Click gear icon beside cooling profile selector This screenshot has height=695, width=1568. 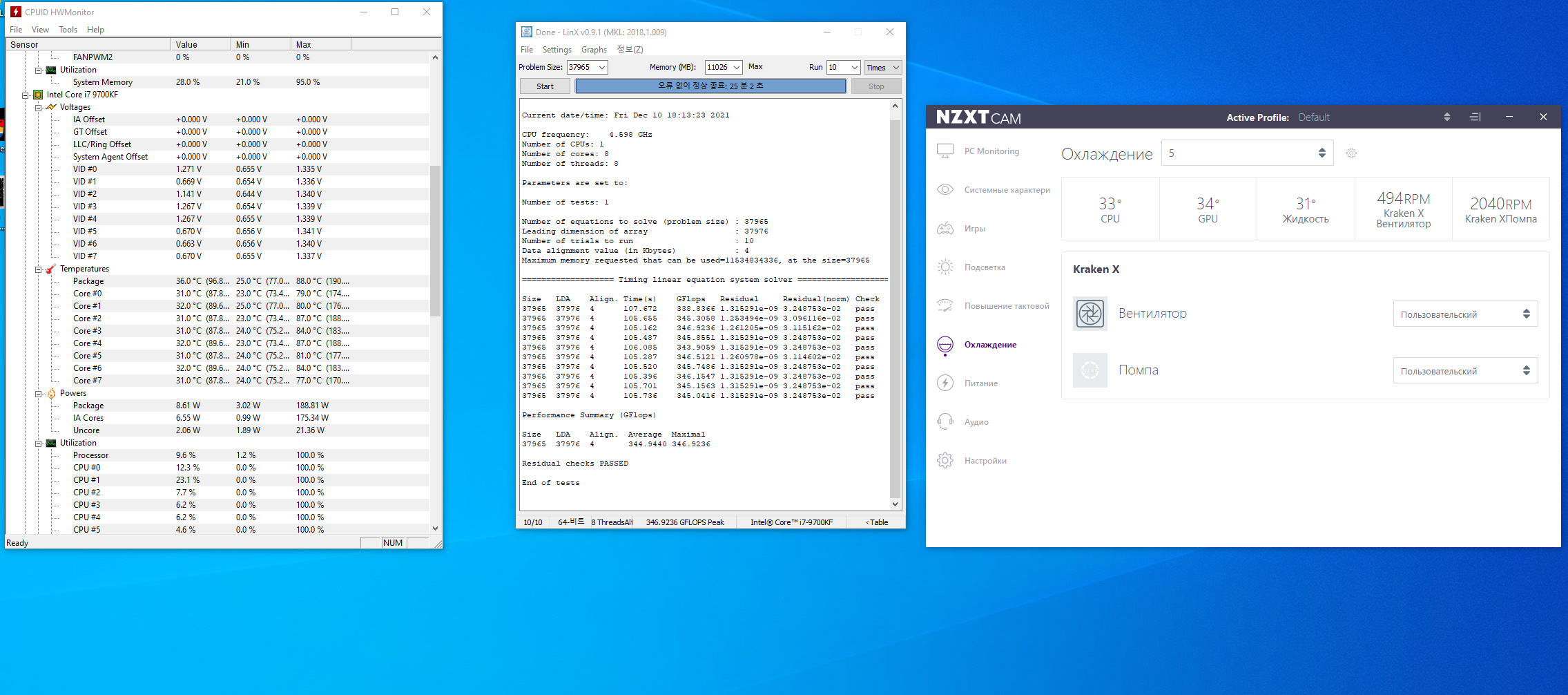pos(1351,153)
